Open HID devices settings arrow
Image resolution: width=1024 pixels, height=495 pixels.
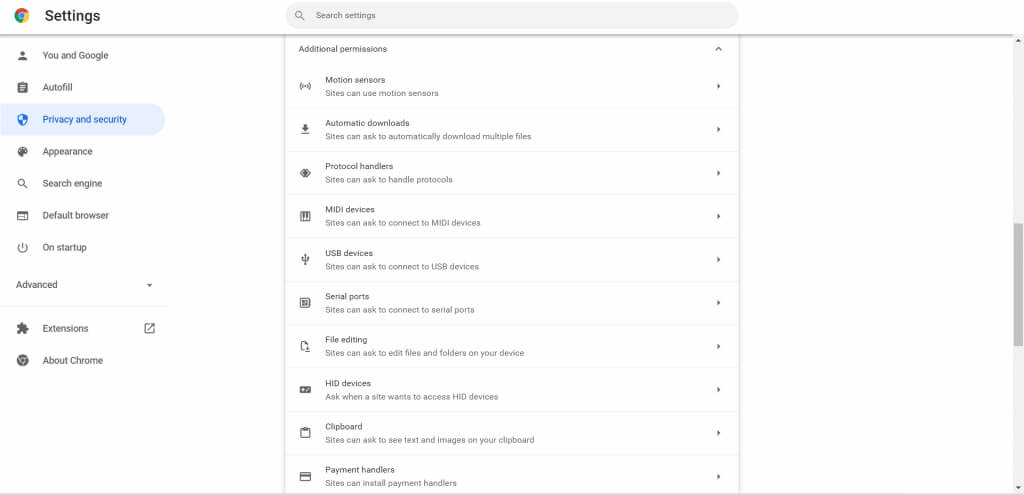(718, 390)
